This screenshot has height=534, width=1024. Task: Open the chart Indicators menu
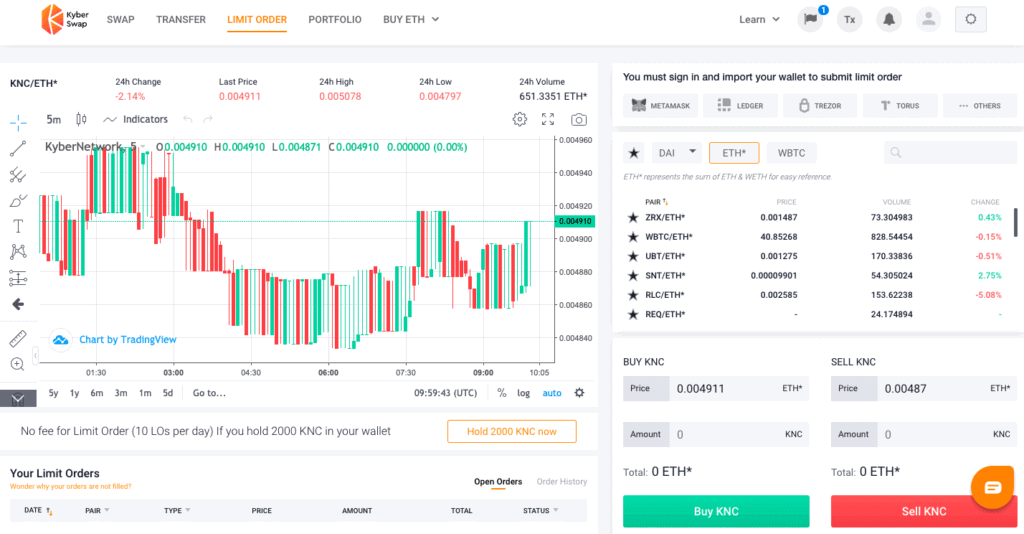136,119
